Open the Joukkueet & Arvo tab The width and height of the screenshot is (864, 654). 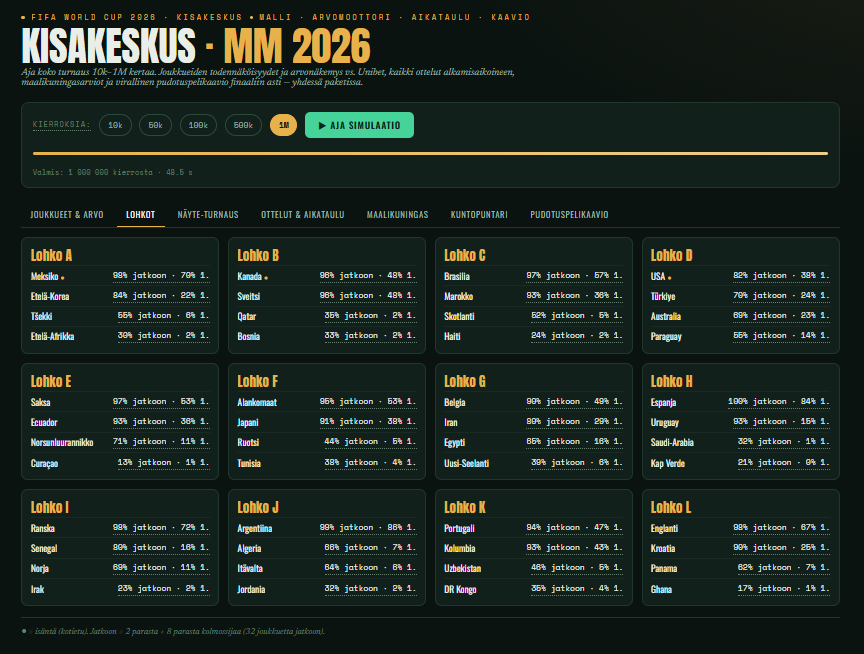[x=67, y=214]
